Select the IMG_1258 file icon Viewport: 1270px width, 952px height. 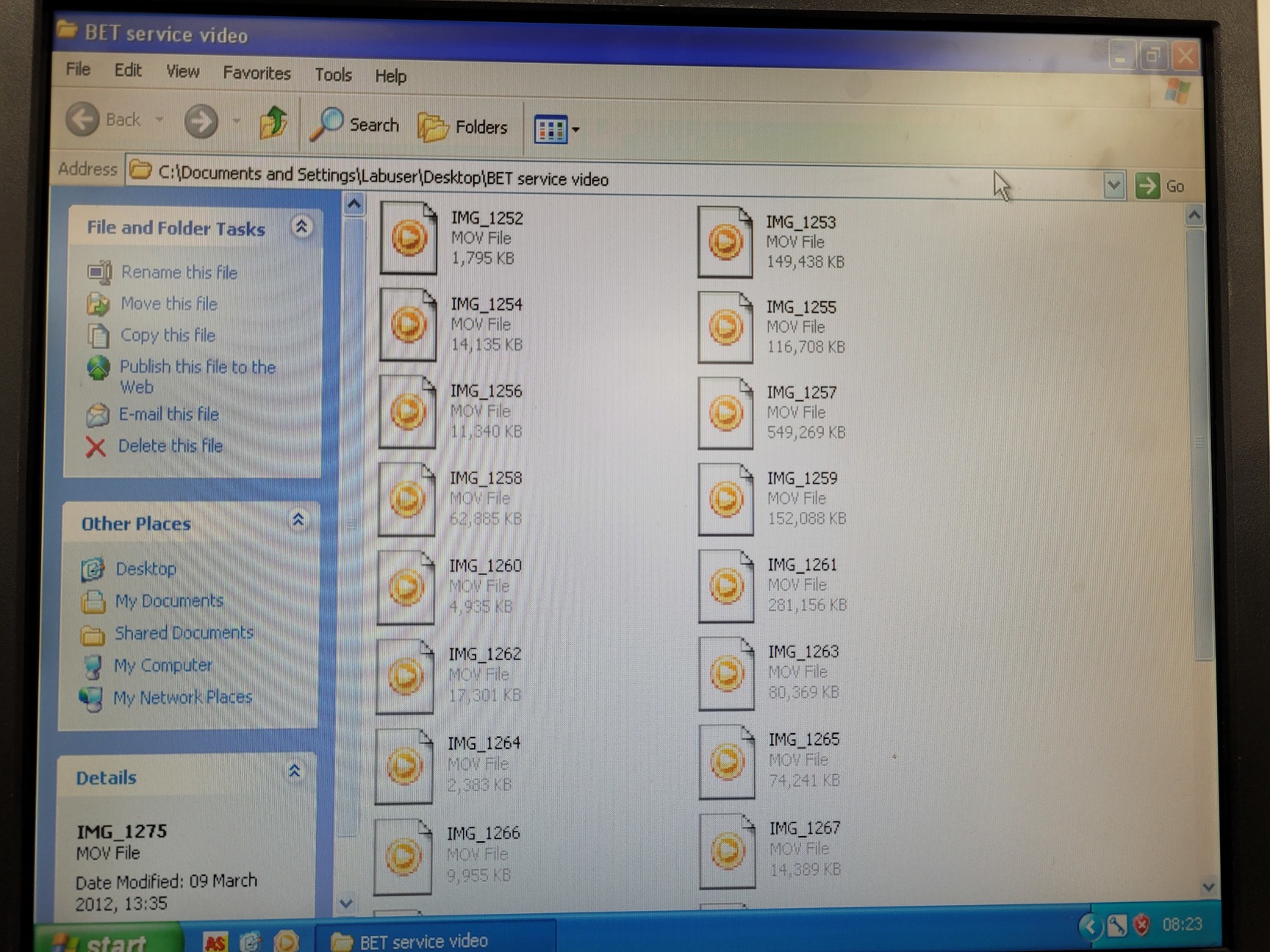pos(406,499)
